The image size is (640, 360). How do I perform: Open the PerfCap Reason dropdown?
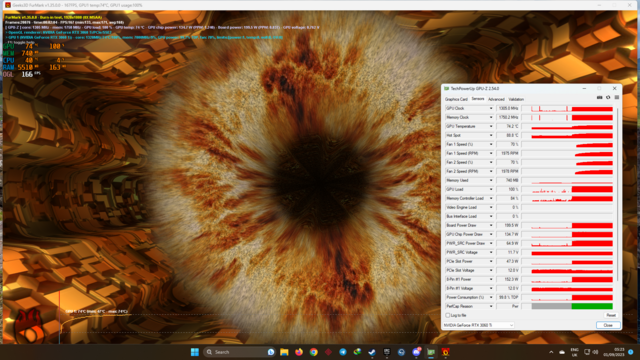click(491, 306)
